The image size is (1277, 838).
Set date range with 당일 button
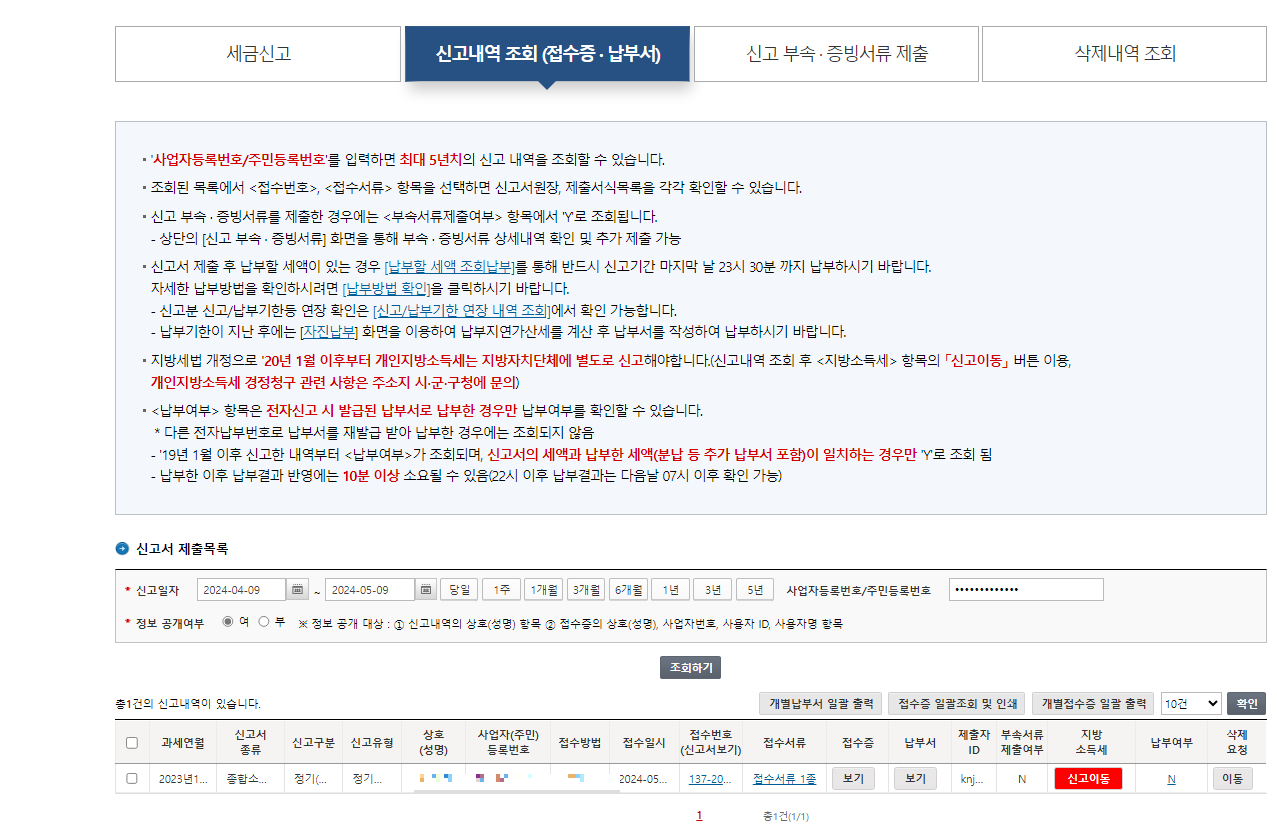click(x=459, y=590)
